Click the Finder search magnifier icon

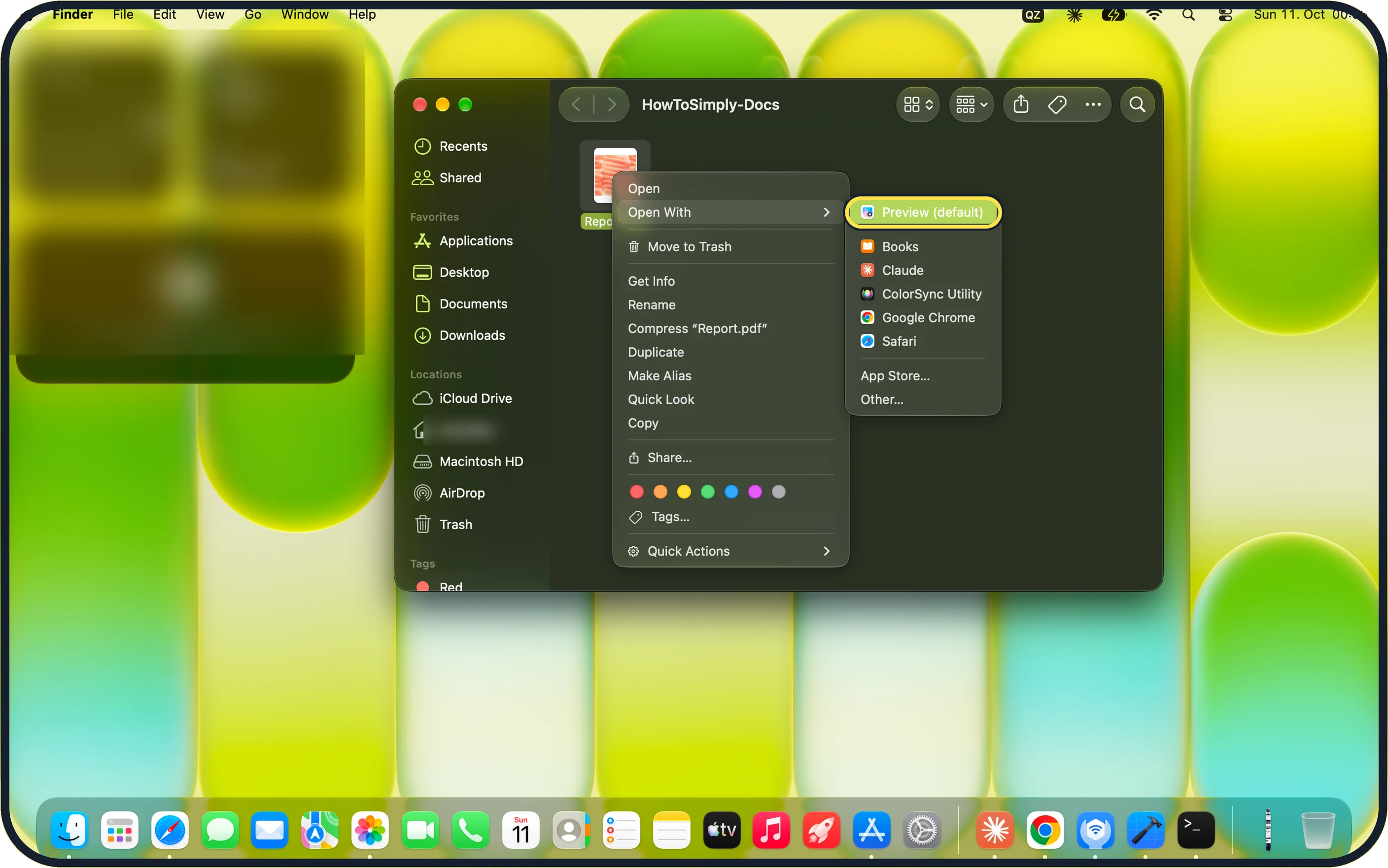[1137, 104]
